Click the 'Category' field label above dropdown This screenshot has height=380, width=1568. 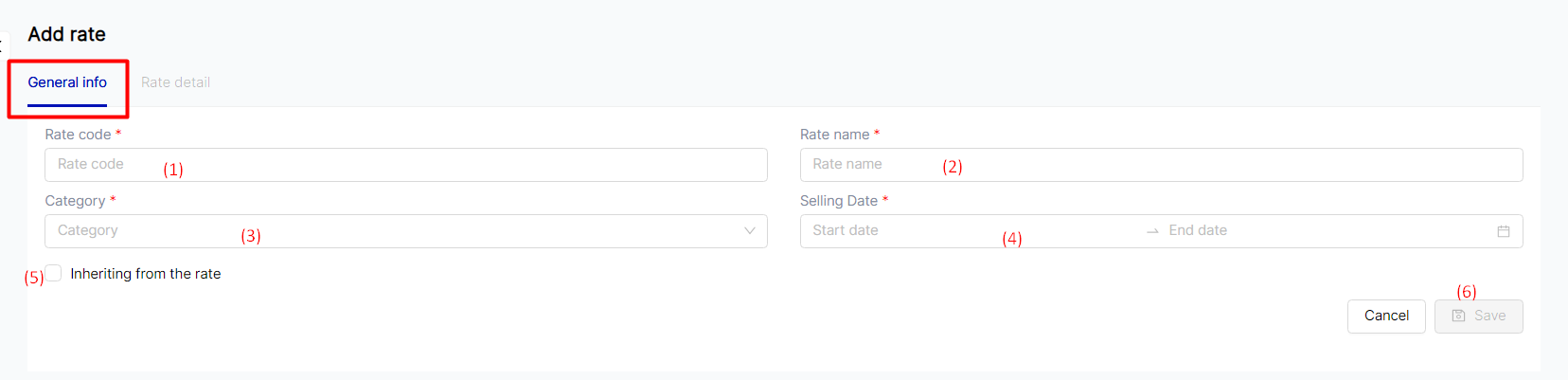tap(75, 201)
